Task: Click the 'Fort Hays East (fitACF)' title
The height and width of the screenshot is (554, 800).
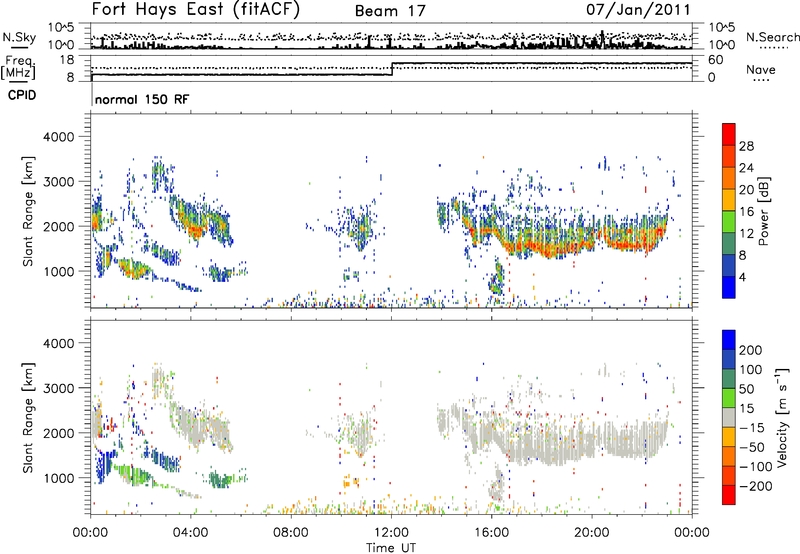Action: tap(195, 10)
